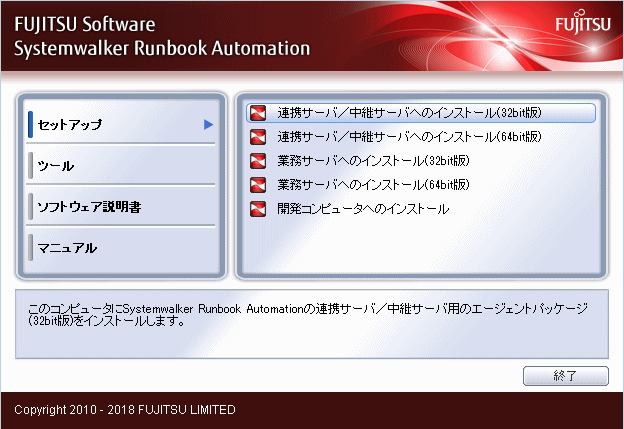Screen dimensions: 624x429
Task: Open the マニュアル menu
Action: pos(121,248)
